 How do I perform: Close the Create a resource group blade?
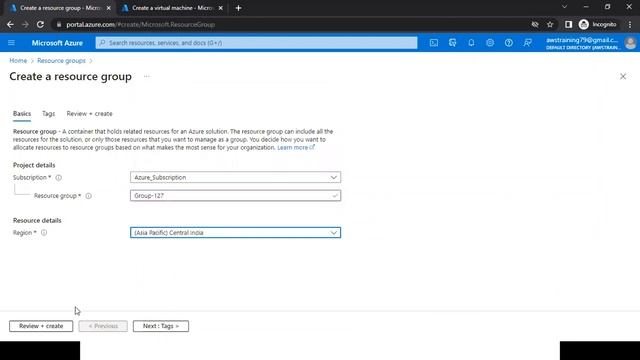pyautogui.click(x=623, y=76)
